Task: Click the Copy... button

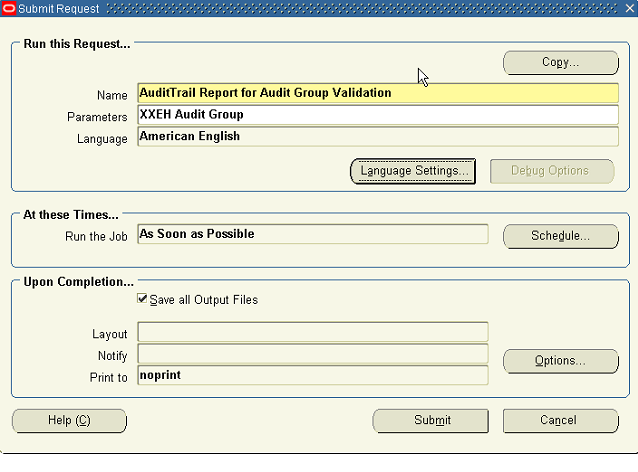Action: coord(560,62)
